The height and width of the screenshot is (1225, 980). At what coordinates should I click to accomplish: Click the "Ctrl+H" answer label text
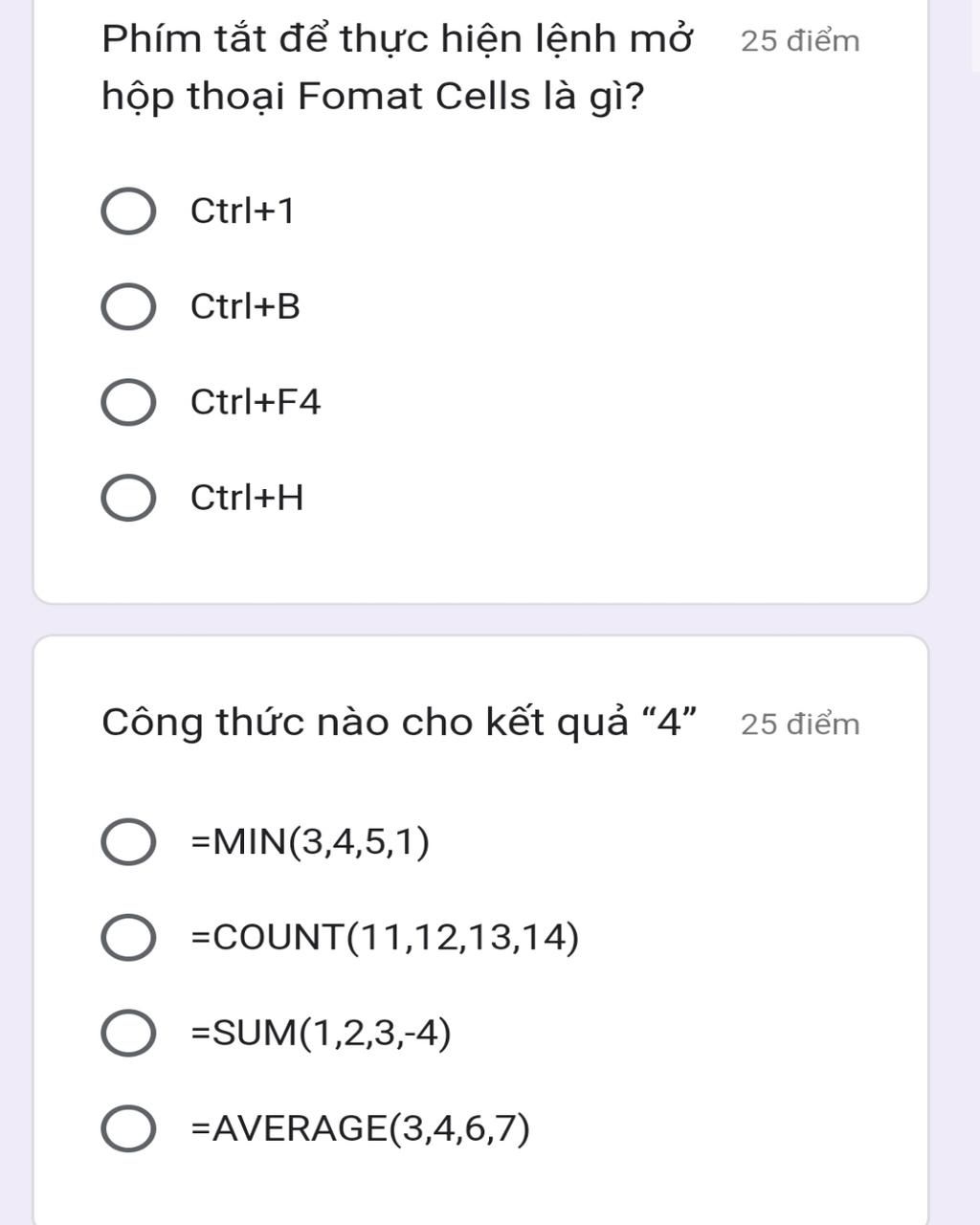(247, 499)
